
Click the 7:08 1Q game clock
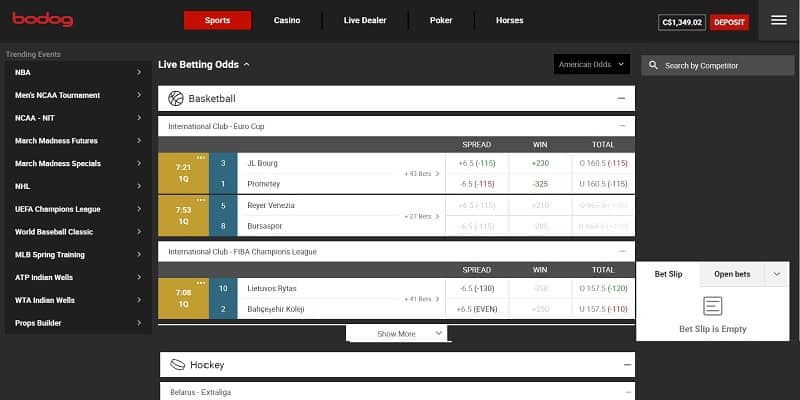[x=183, y=298]
